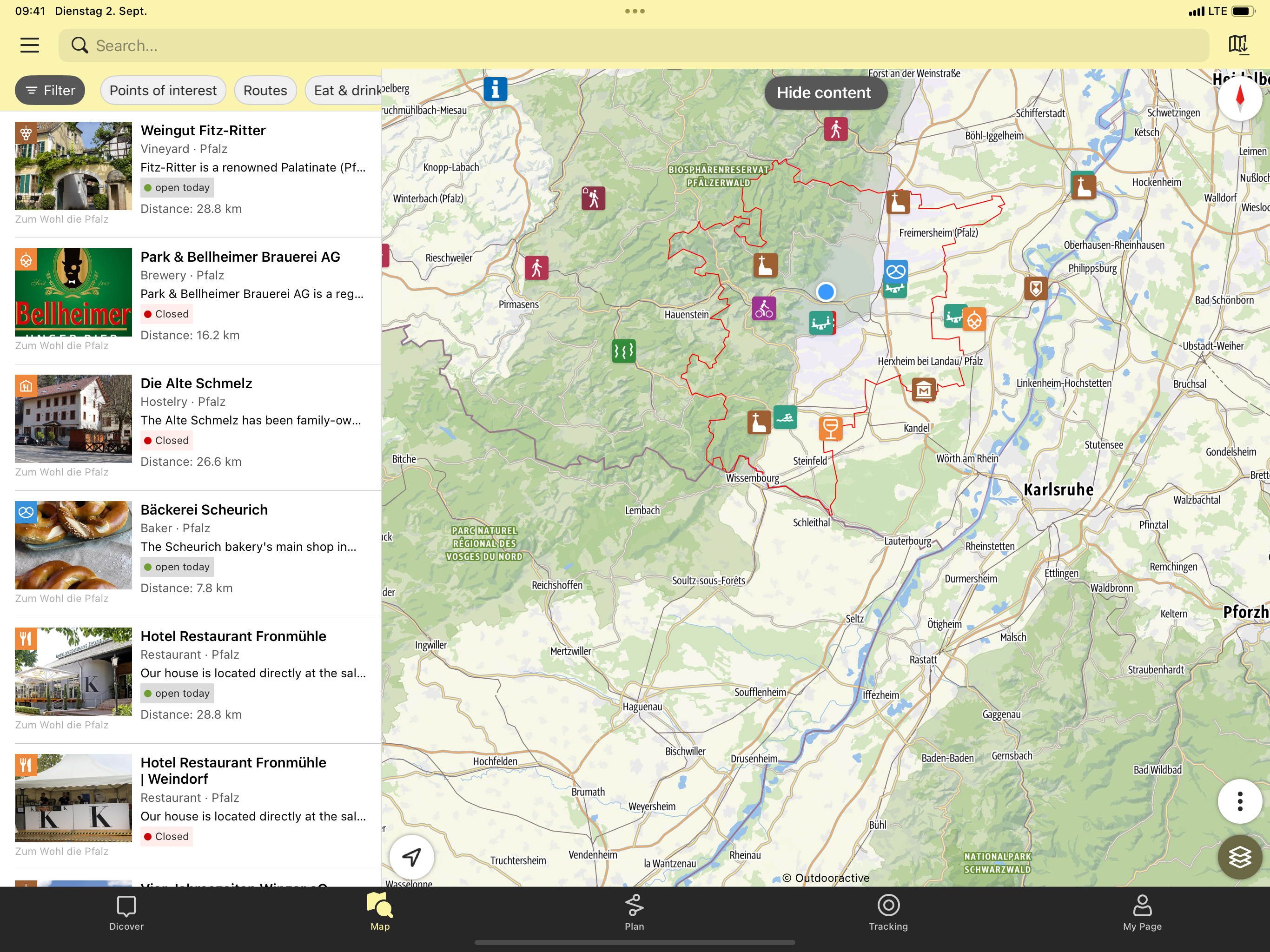The image size is (1270, 952).
Task: Check the battery status indicator
Action: click(1243, 11)
